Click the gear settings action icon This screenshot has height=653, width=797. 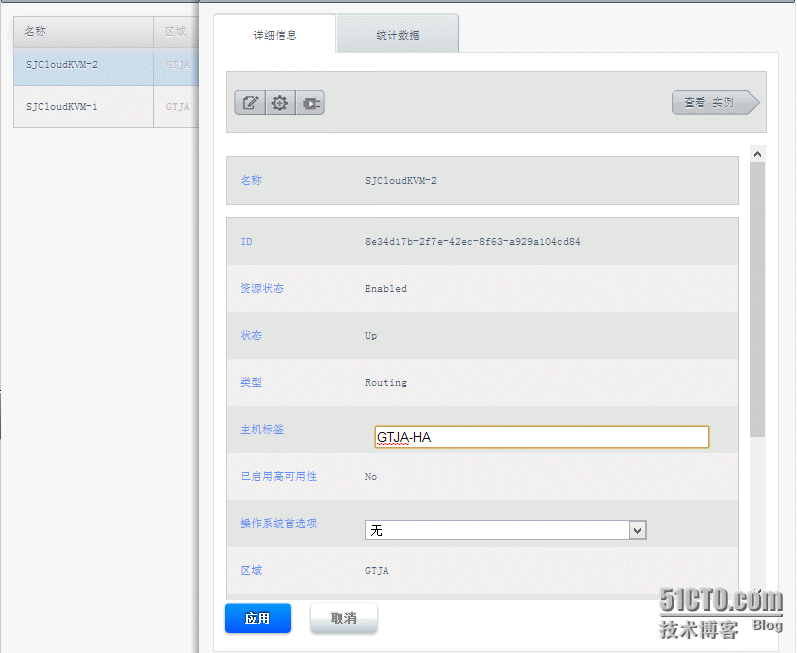tap(280, 103)
